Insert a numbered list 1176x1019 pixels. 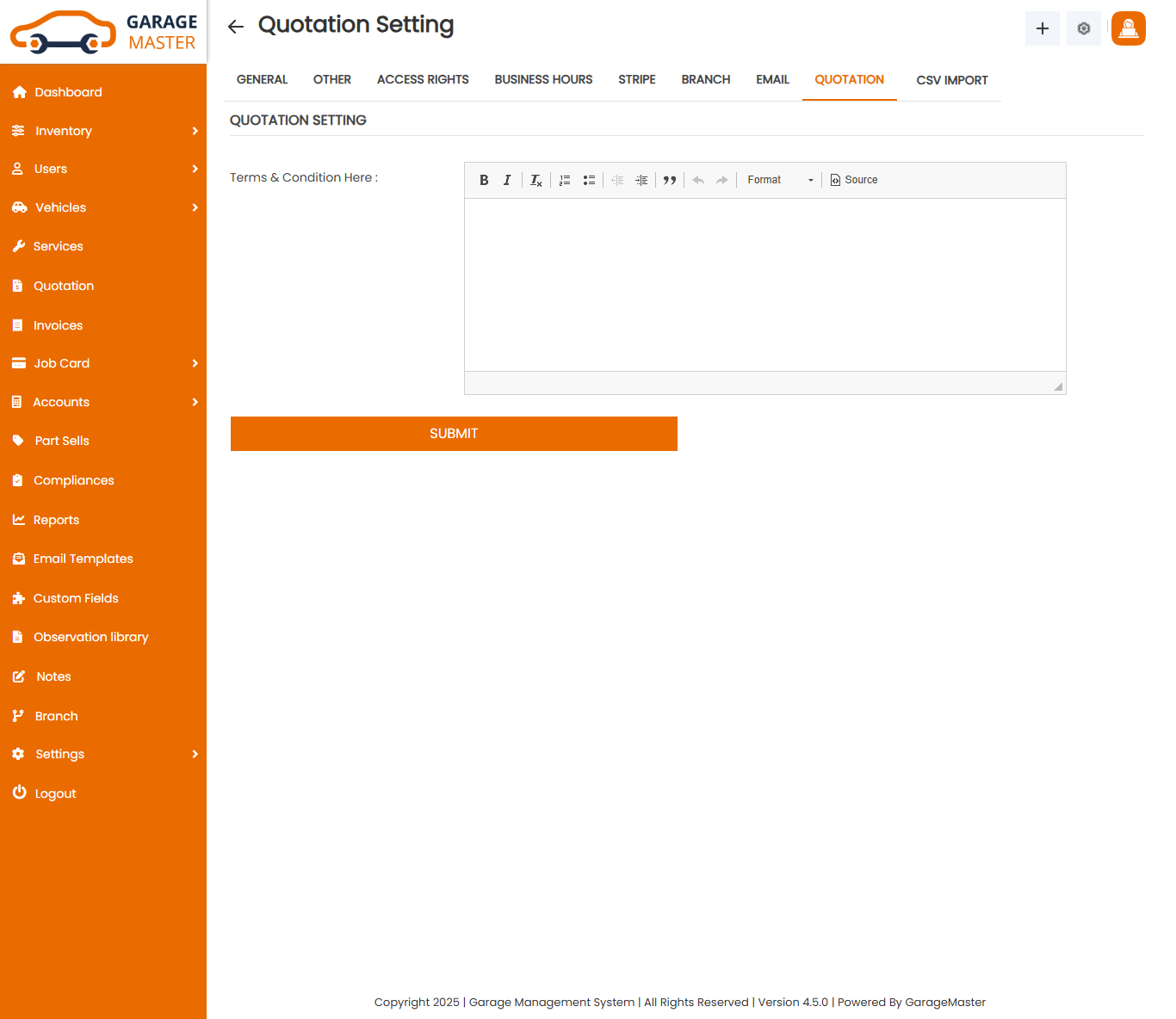pos(565,180)
